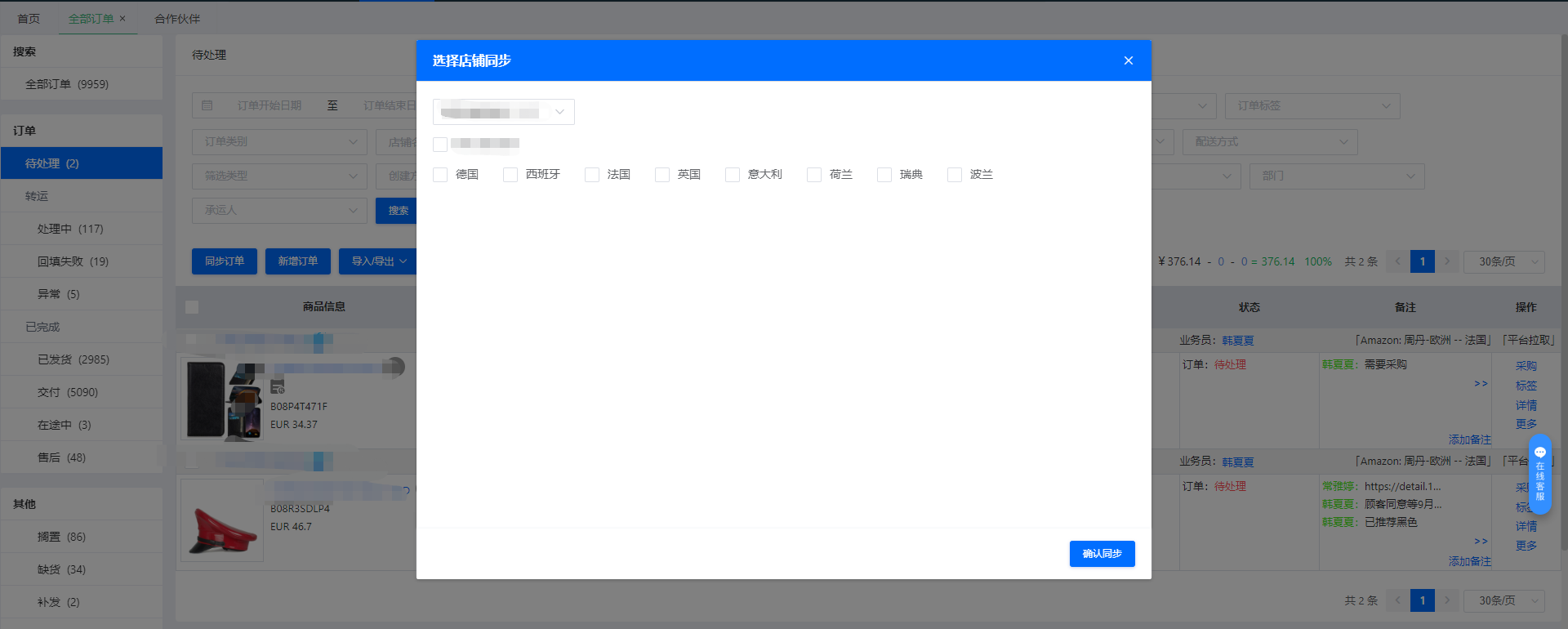Click the red hat product thumbnail
Viewport: 1568px width, 629px height.
222,520
